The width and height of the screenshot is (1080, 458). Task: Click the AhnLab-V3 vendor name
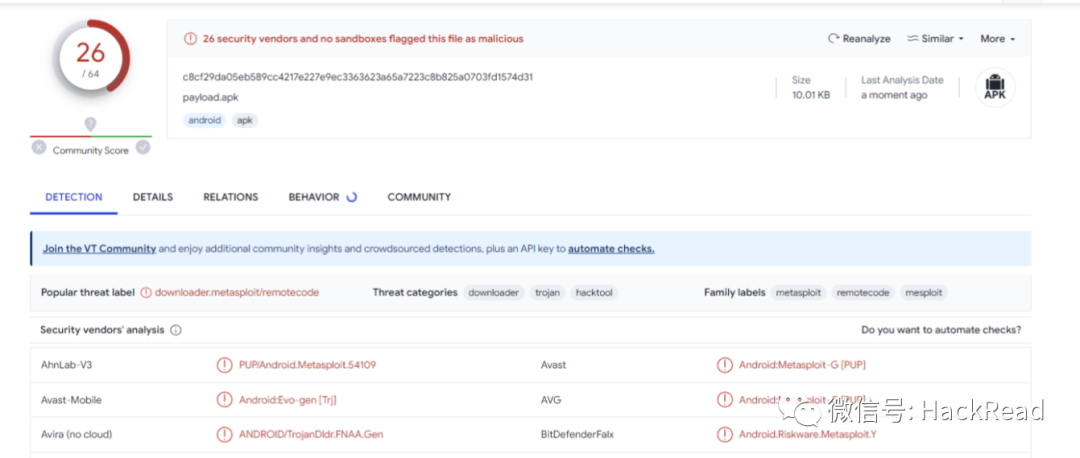67,365
